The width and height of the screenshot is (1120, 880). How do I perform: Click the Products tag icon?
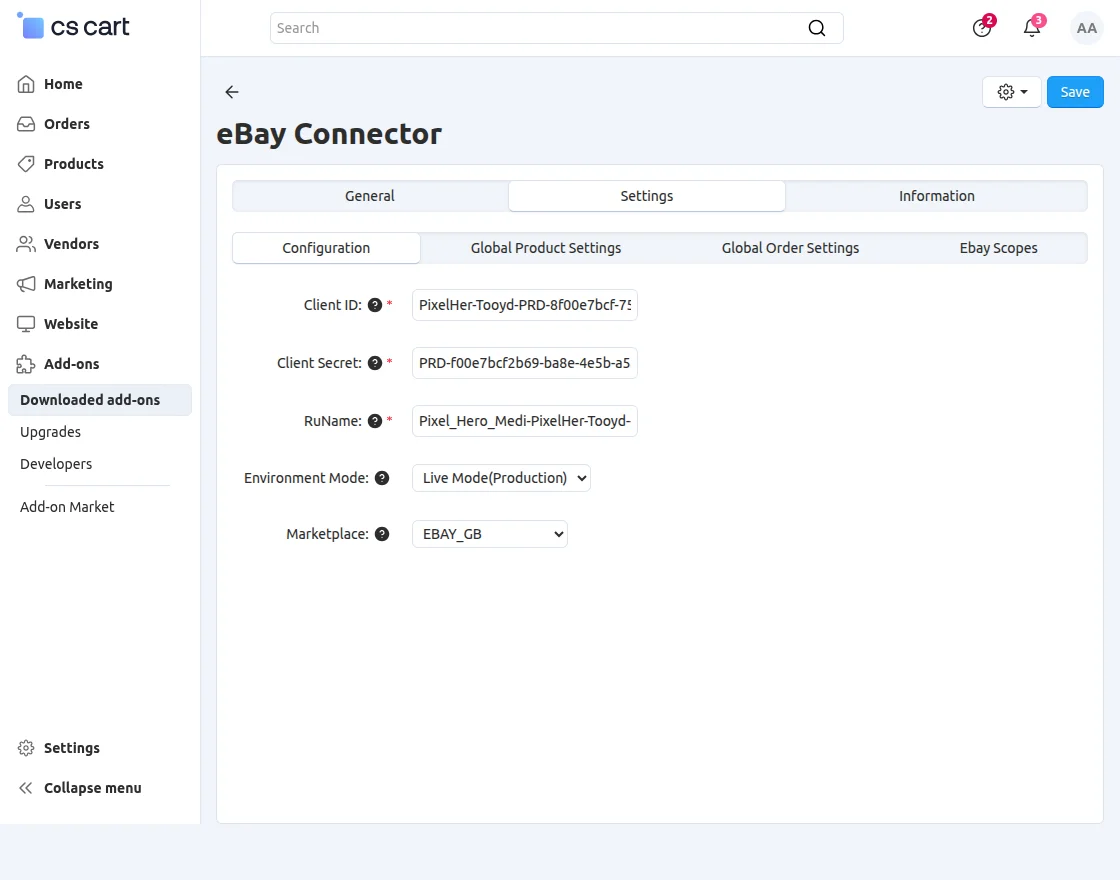click(26, 164)
